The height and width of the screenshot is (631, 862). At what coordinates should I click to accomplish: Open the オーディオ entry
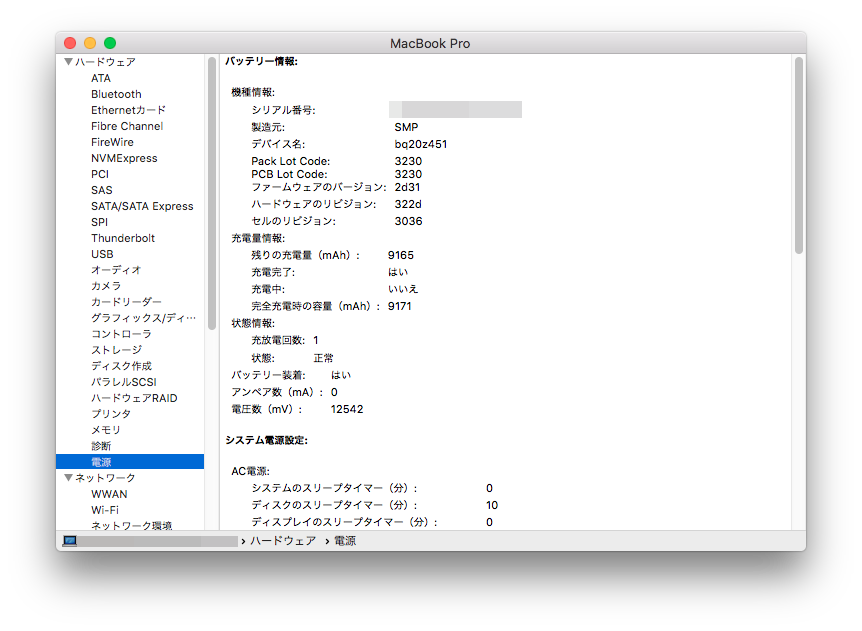pyautogui.click(x=116, y=269)
